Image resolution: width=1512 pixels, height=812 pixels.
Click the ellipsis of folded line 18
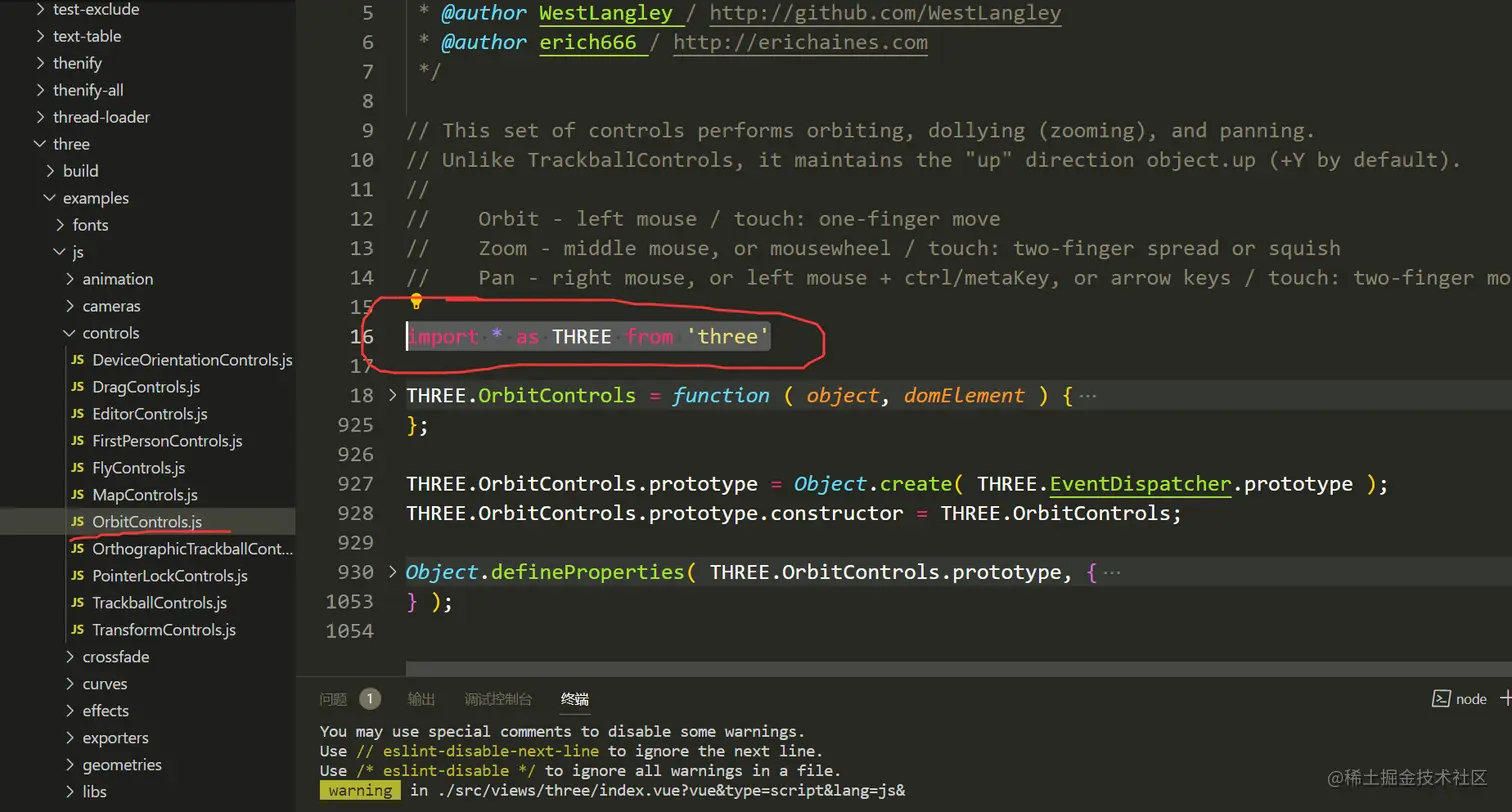[1088, 396]
